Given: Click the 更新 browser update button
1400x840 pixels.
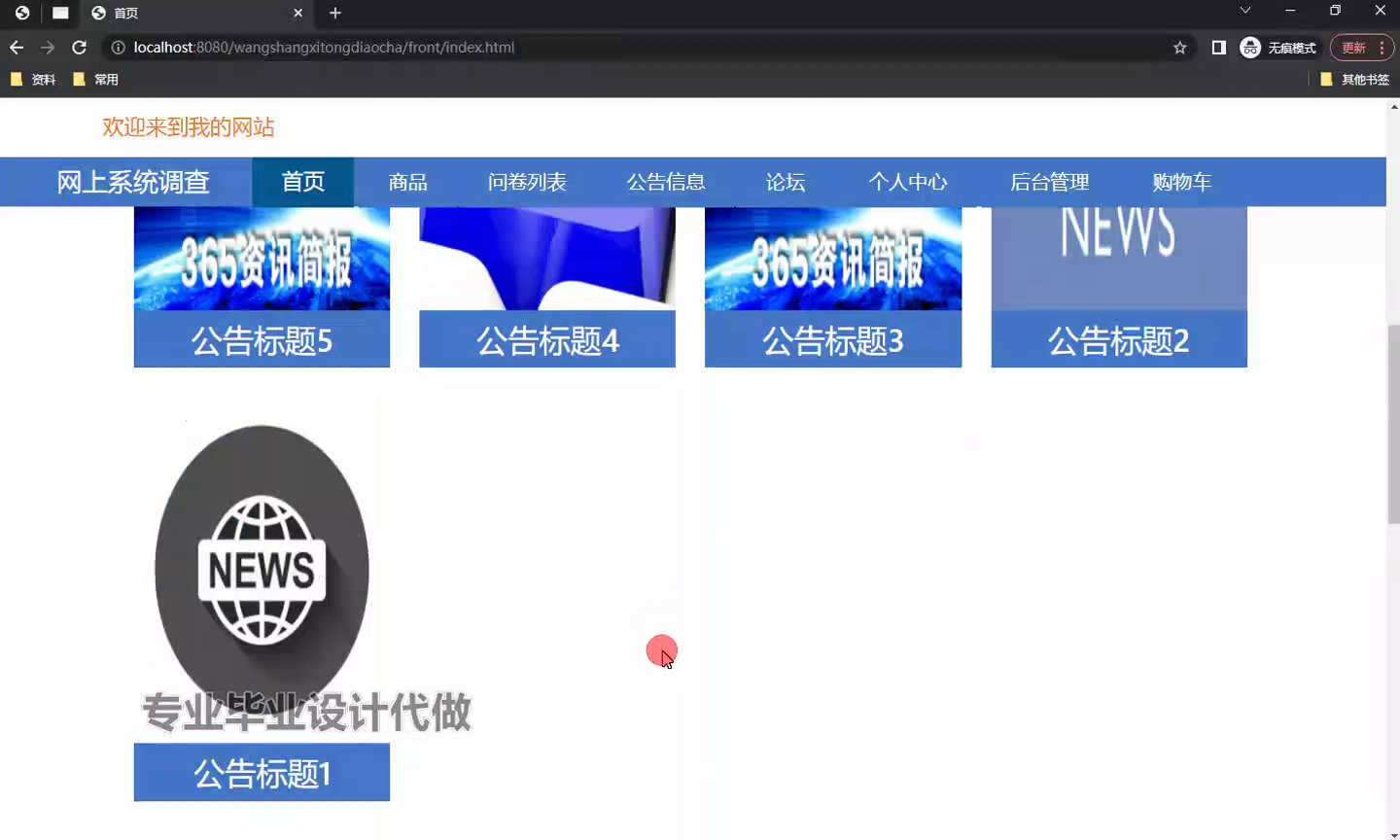Looking at the screenshot, I should pos(1361,48).
